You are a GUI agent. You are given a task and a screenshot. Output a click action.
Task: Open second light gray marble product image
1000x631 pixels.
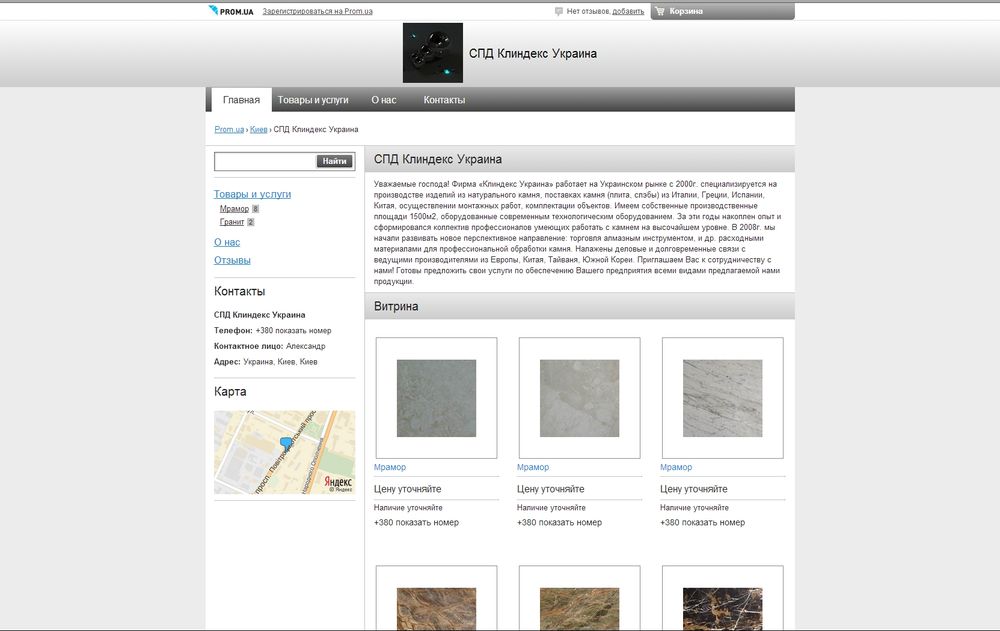579,398
